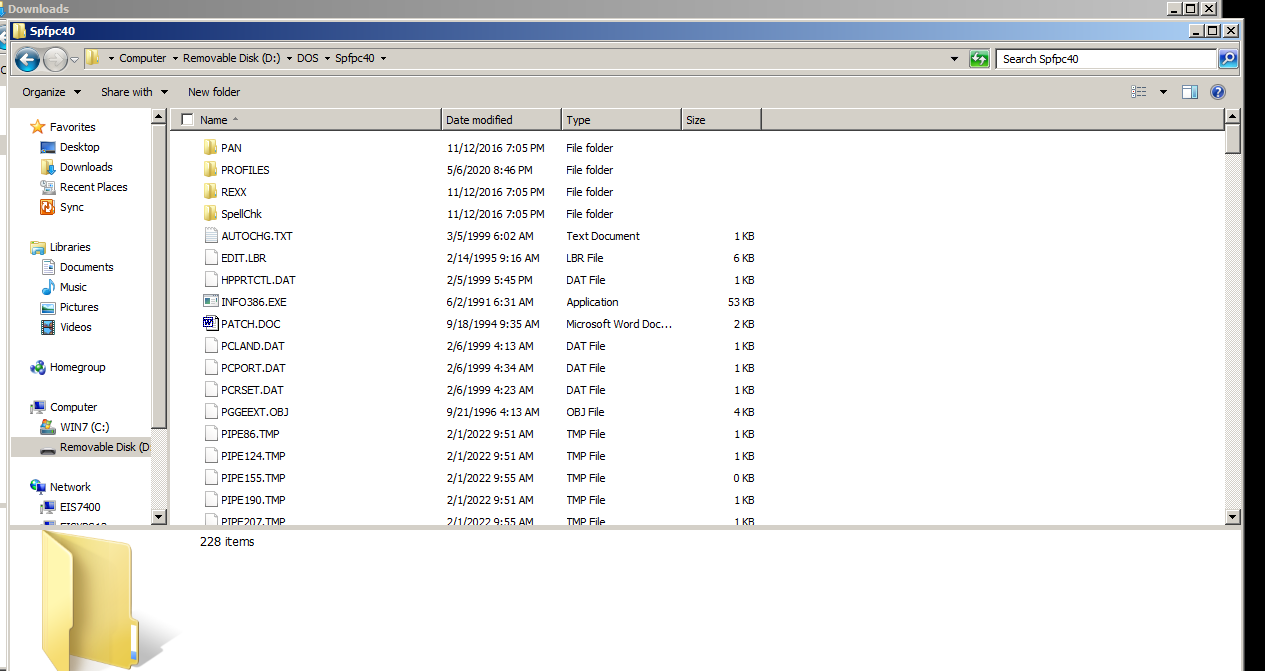Sort by the Type column header
1265x671 pixels.
point(621,120)
